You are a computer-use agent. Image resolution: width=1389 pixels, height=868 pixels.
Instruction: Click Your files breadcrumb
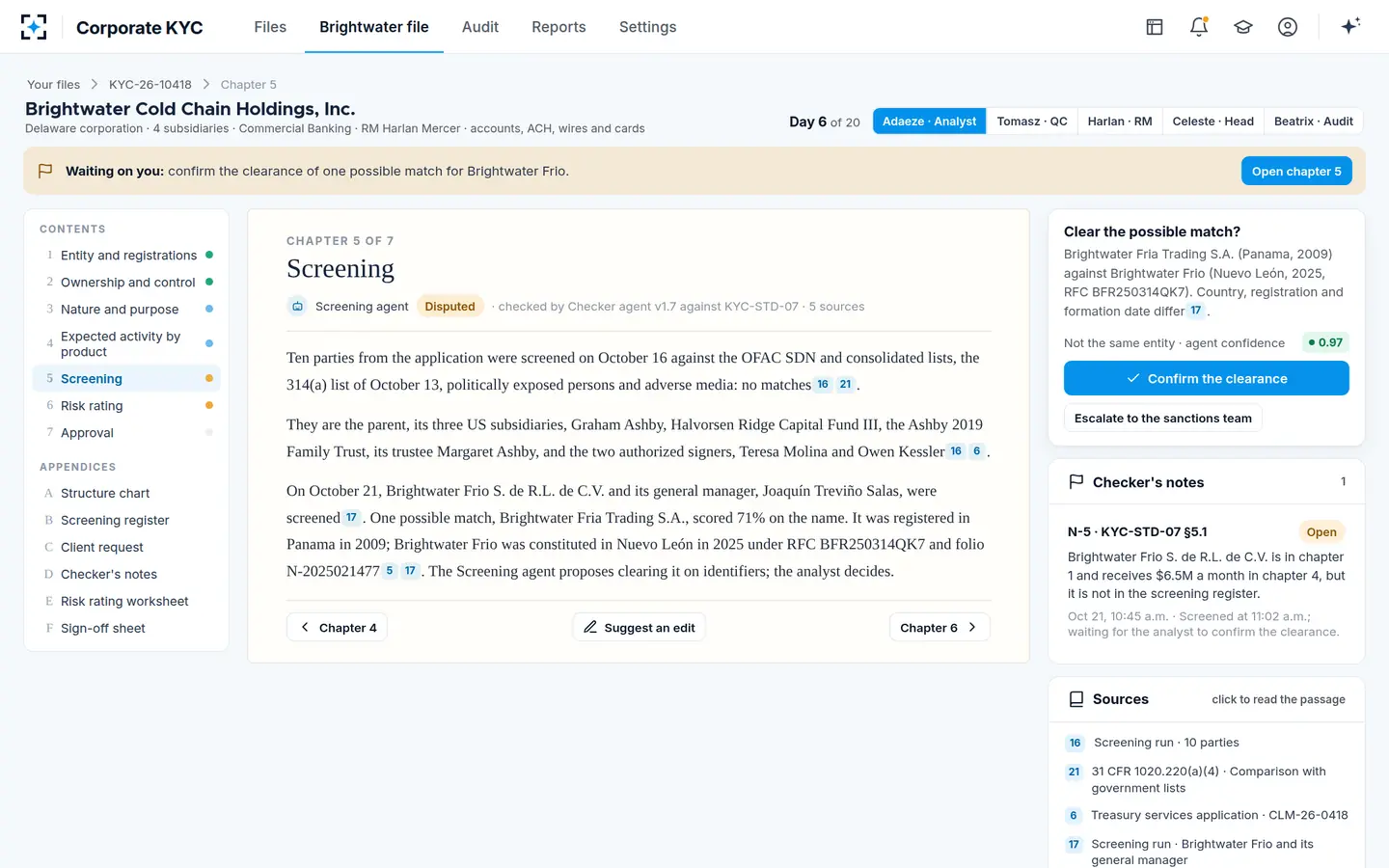pos(53,85)
